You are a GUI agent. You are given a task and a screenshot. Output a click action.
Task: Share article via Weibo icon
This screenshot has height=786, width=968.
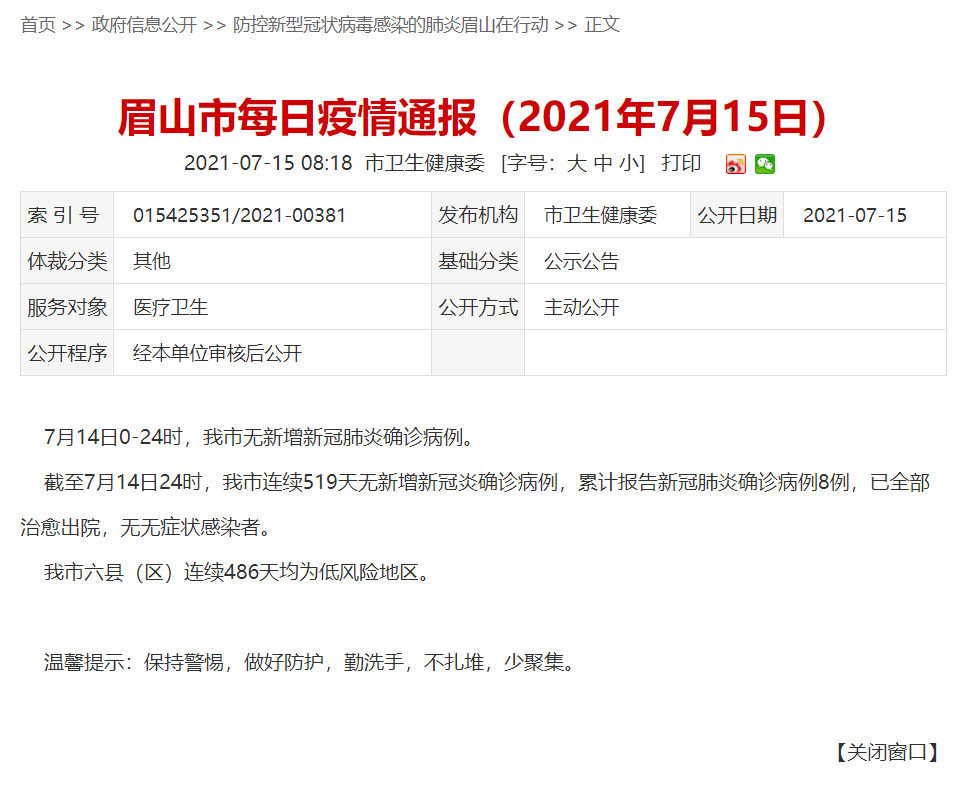click(735, 164)
